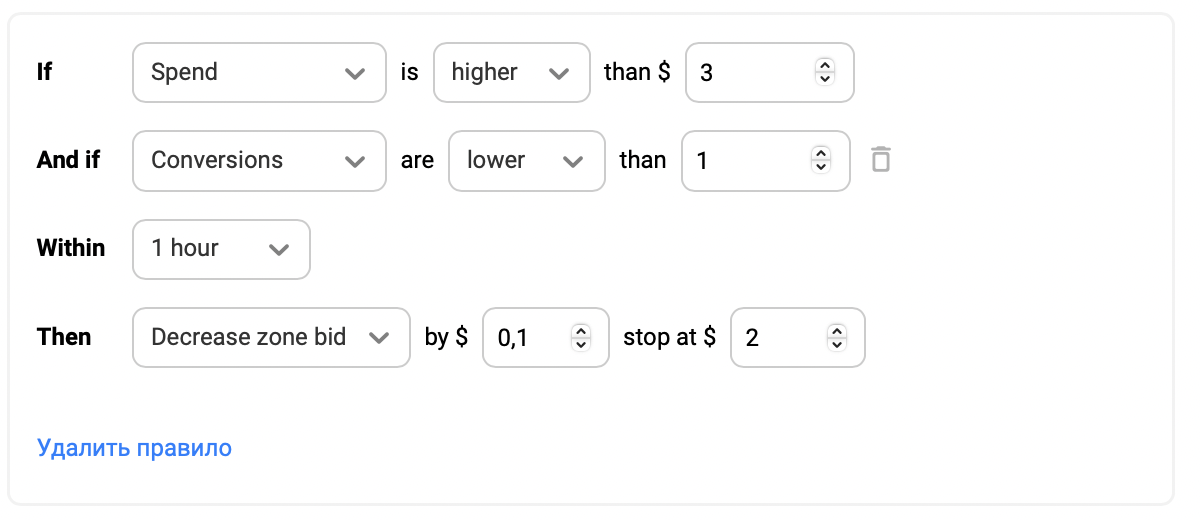Screen dimensions: 1200x520
Task: Decrement the Conversions value stepper down
Action: pos(820,167)
